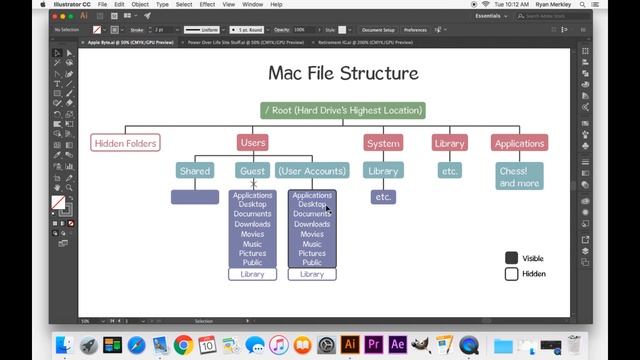640x360 pixels.
Task: Click the Stroke label link
Action: tap(137, 30)
